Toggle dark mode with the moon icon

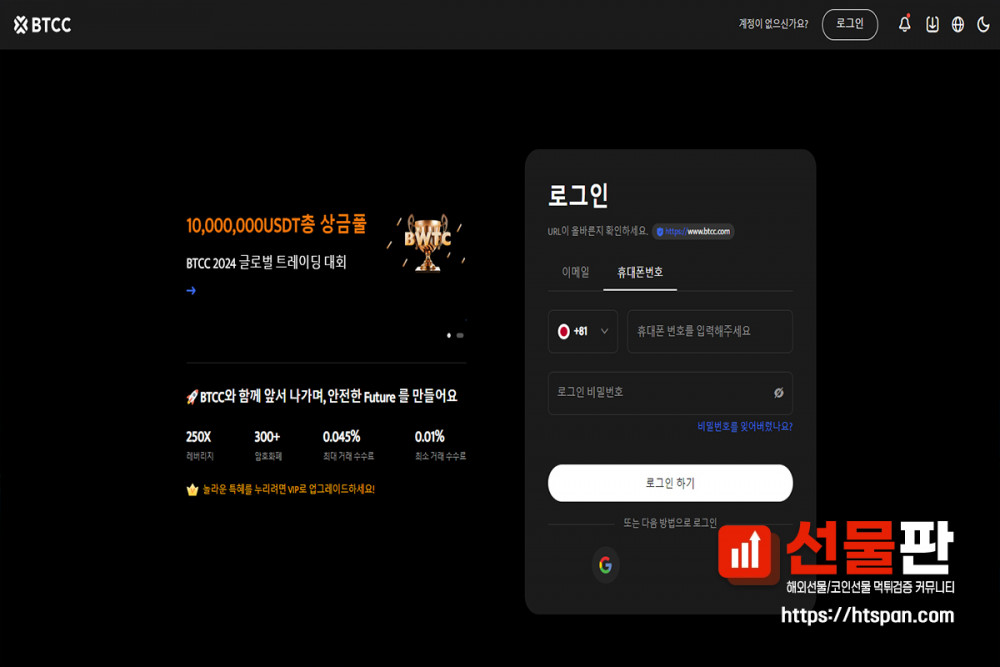click(x=984, y=24)
